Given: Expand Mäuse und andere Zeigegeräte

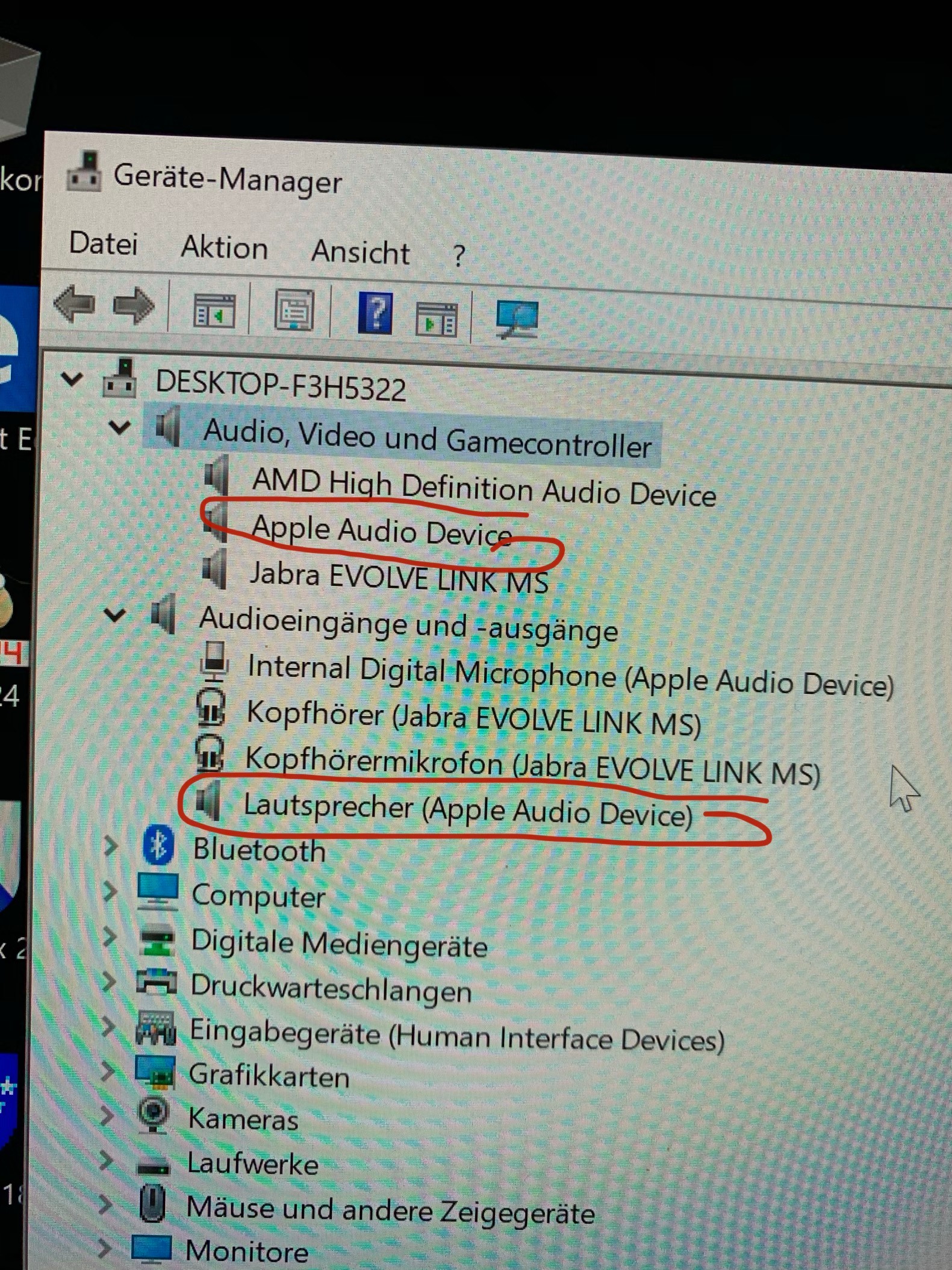Looking at the screenshot, I should click(x=105, y=1204).
